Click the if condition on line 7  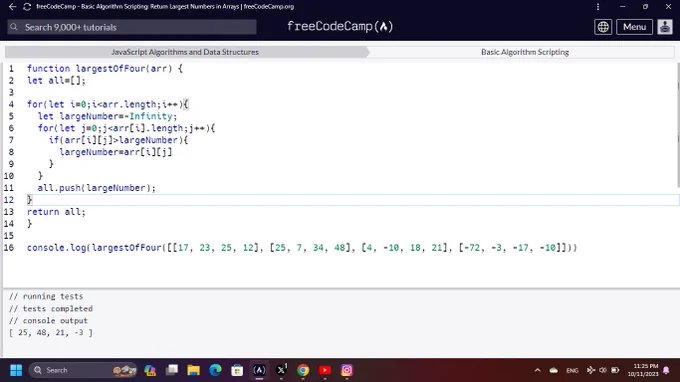[118, 140]
